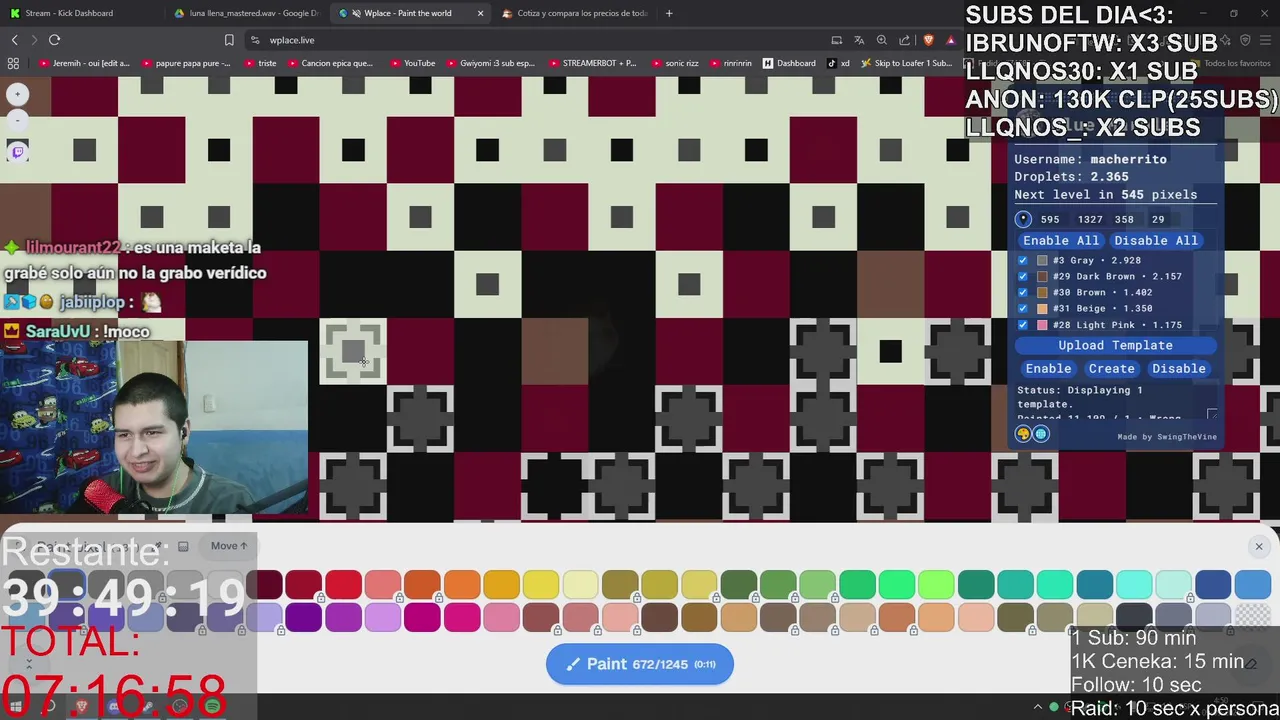Screen dimensions: 1280x720
Task: Click the Move palette button
Action: (228, 546)
